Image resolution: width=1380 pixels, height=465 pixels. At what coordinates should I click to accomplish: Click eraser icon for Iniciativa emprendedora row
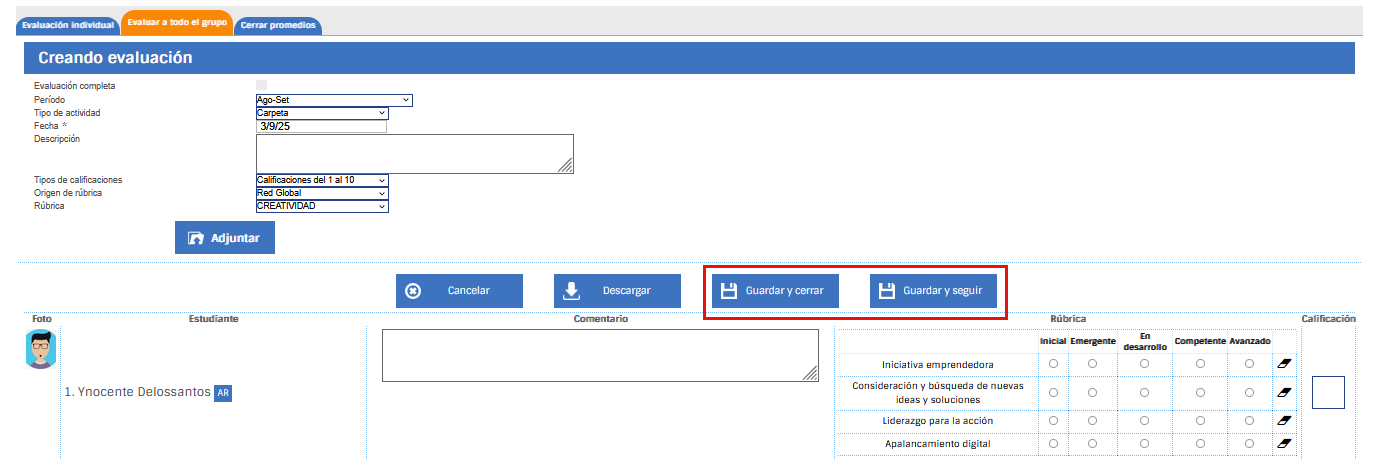click(1285, 364)
